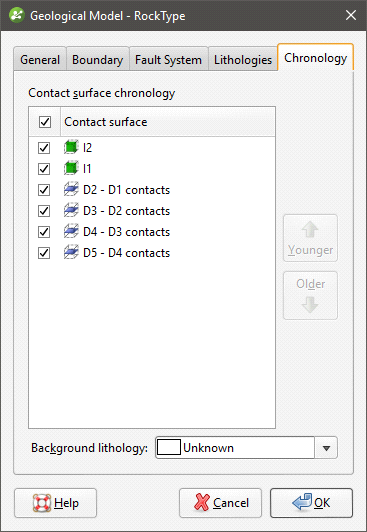This screenshot has height=532, width=367.
Task: Click the D4 - D3 contacts surface icon
Action: pos(71,232)
